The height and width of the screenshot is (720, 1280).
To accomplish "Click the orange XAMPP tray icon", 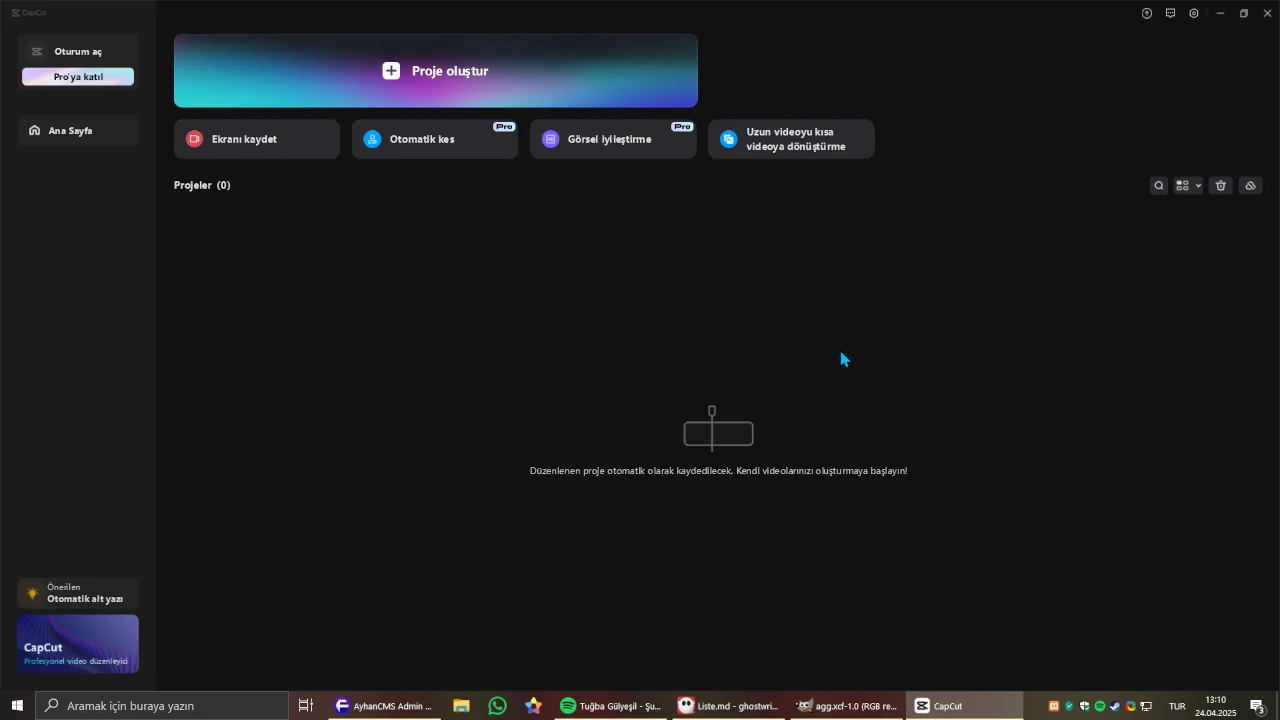I will click(1053, 706).
